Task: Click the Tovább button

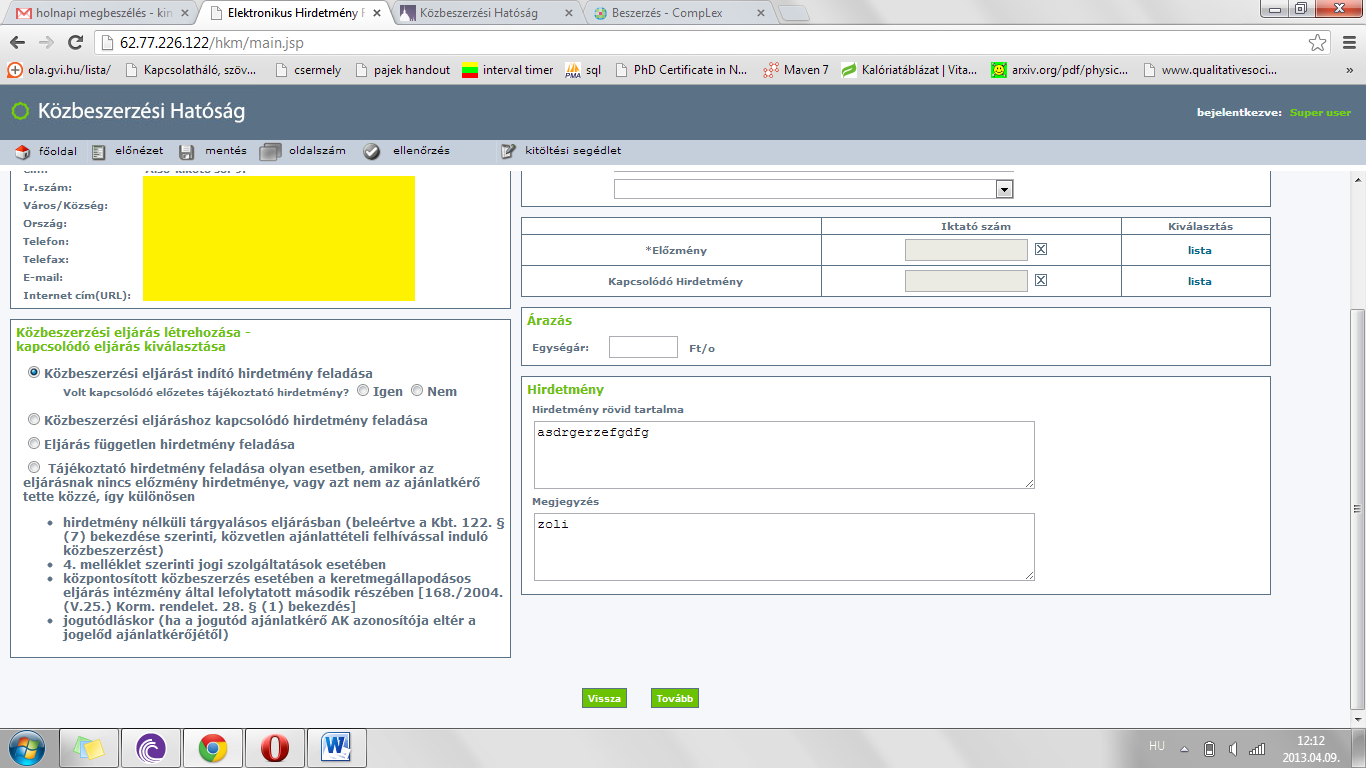Action: pyautogui.click(x=675, y=698)
